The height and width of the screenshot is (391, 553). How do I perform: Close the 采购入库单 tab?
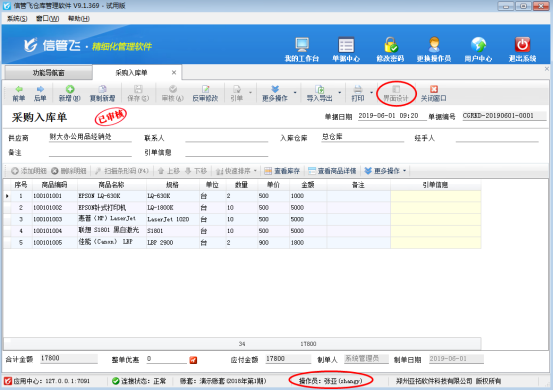click(x=174, y=73)
